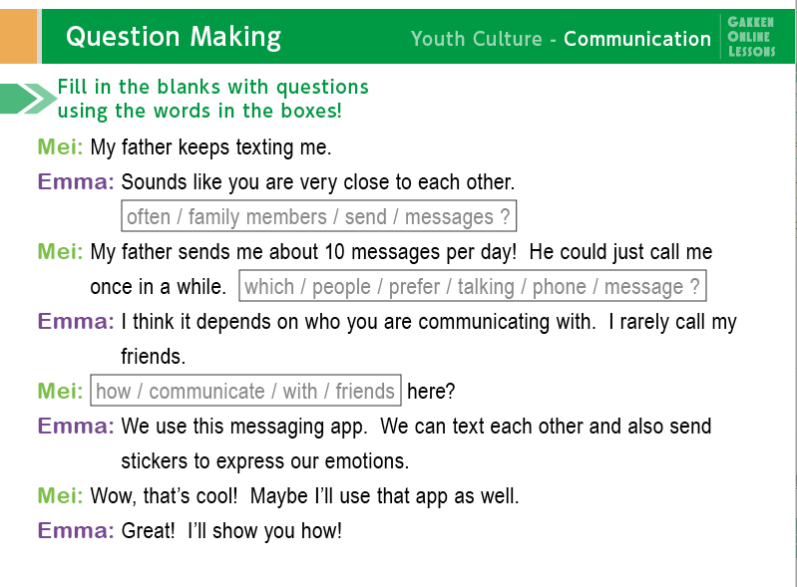Click the green double-arrow chevron icon
Image resolution: width=797 pixels, height=587 pixels.
[28, 99]
